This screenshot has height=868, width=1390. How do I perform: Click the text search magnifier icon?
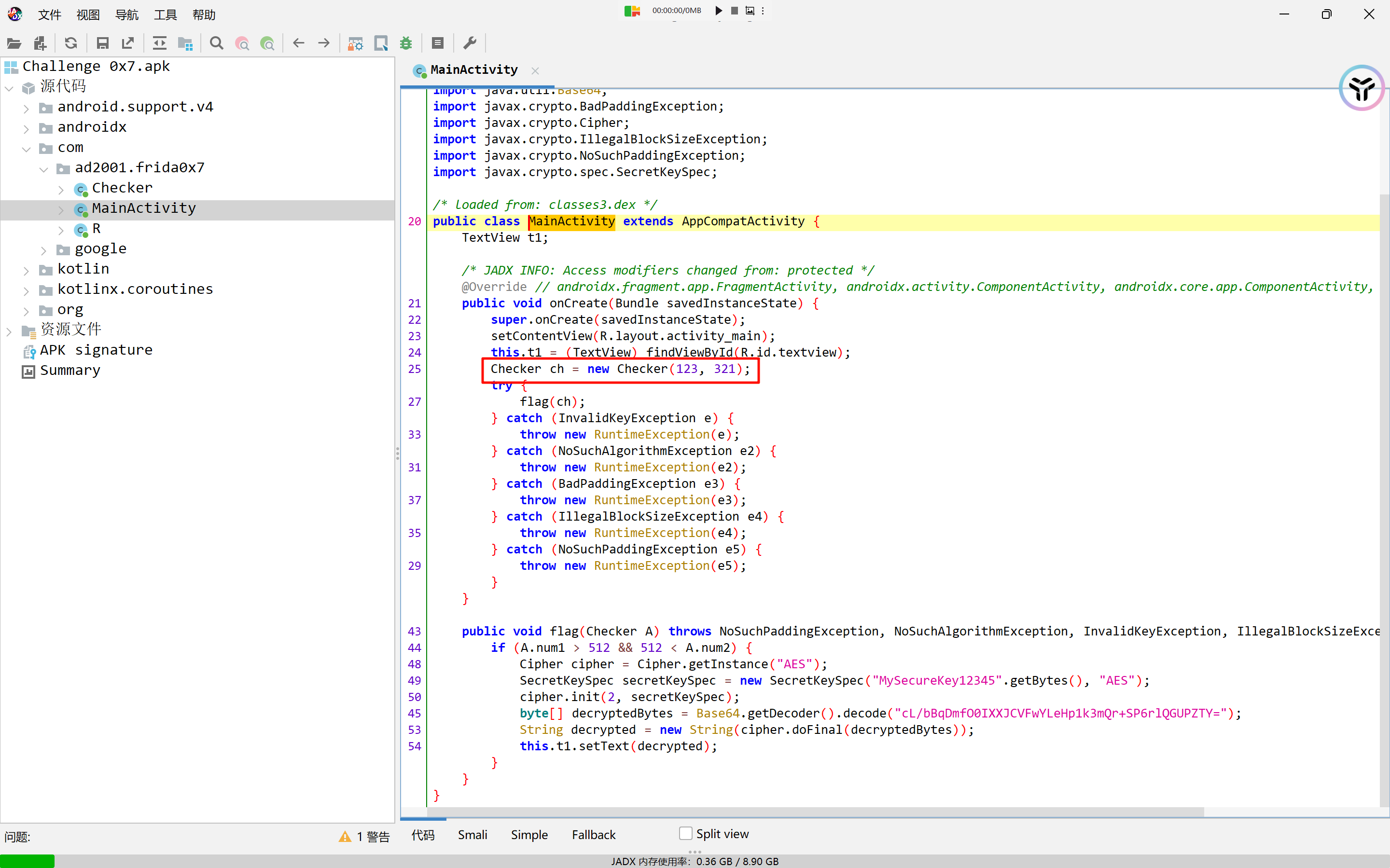(x=216, y=43)
